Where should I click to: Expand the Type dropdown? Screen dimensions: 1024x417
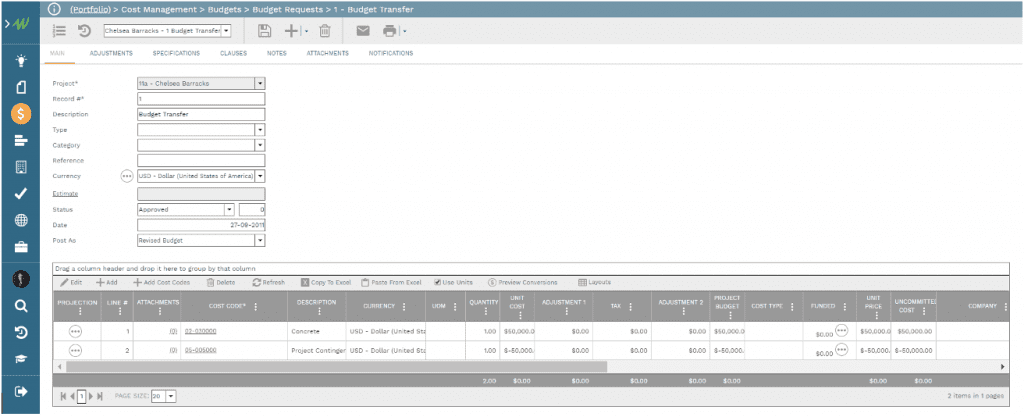(260, 130)
